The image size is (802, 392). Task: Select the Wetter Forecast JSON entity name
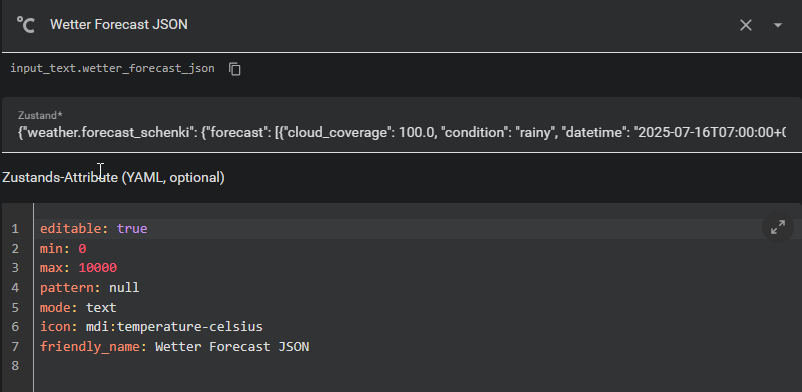coord(119,24)
